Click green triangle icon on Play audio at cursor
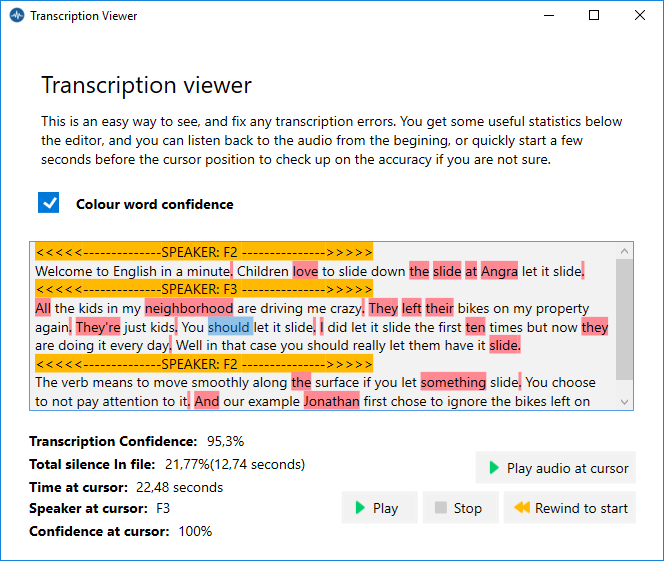664x561 pixels. pos(494,467)
